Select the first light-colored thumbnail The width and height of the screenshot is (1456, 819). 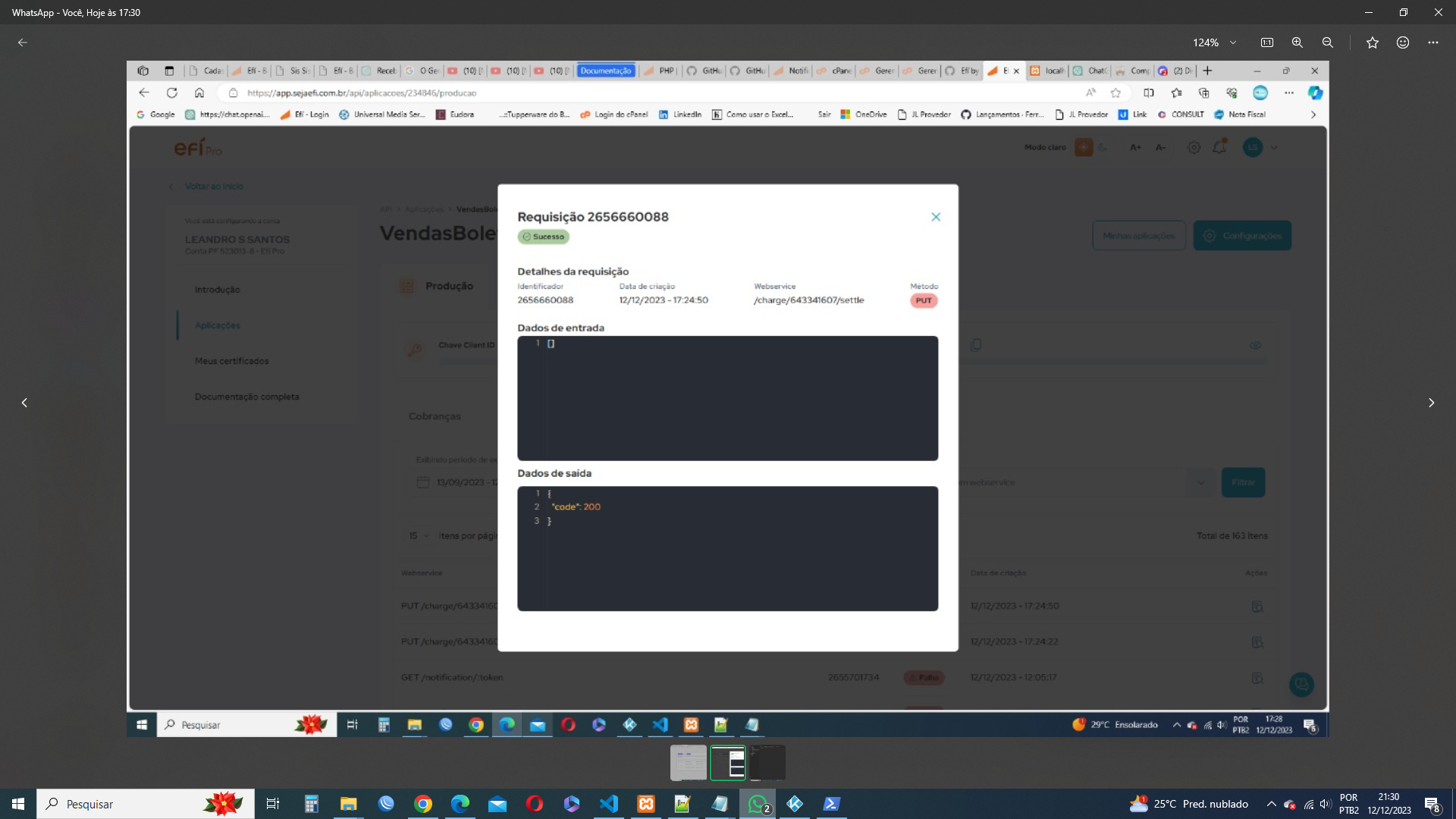click(x=689, y=762)
